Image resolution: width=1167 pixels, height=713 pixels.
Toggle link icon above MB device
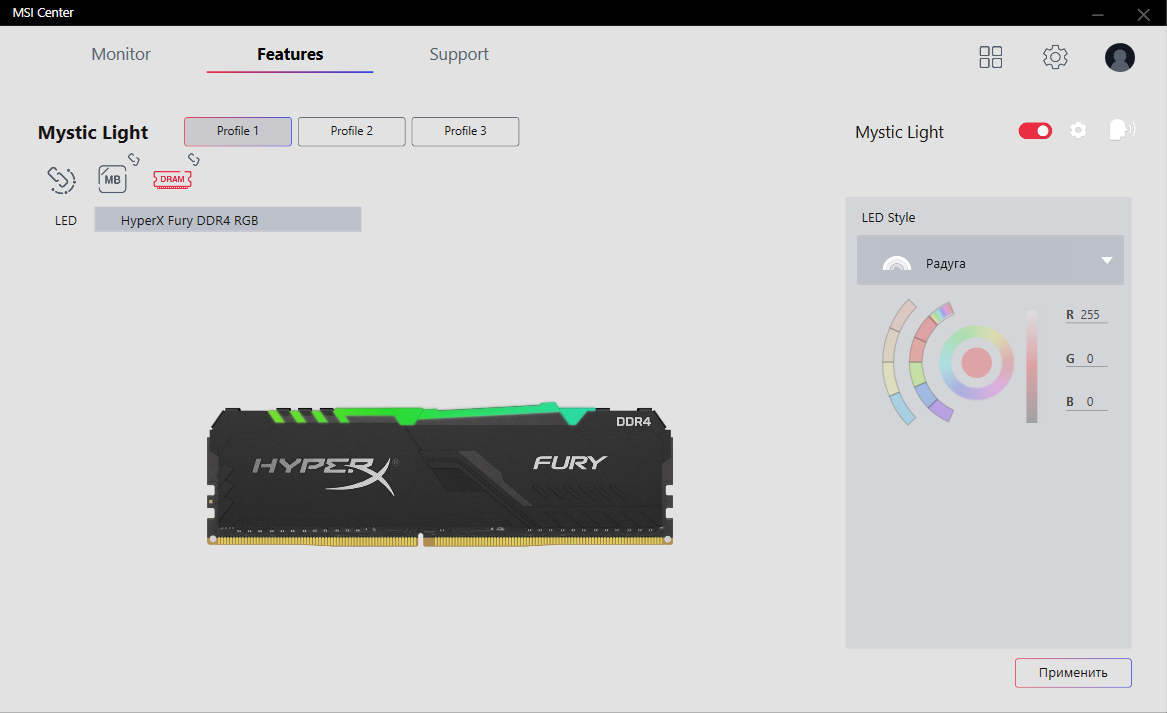pyautogui.click(x=134, y=159)
